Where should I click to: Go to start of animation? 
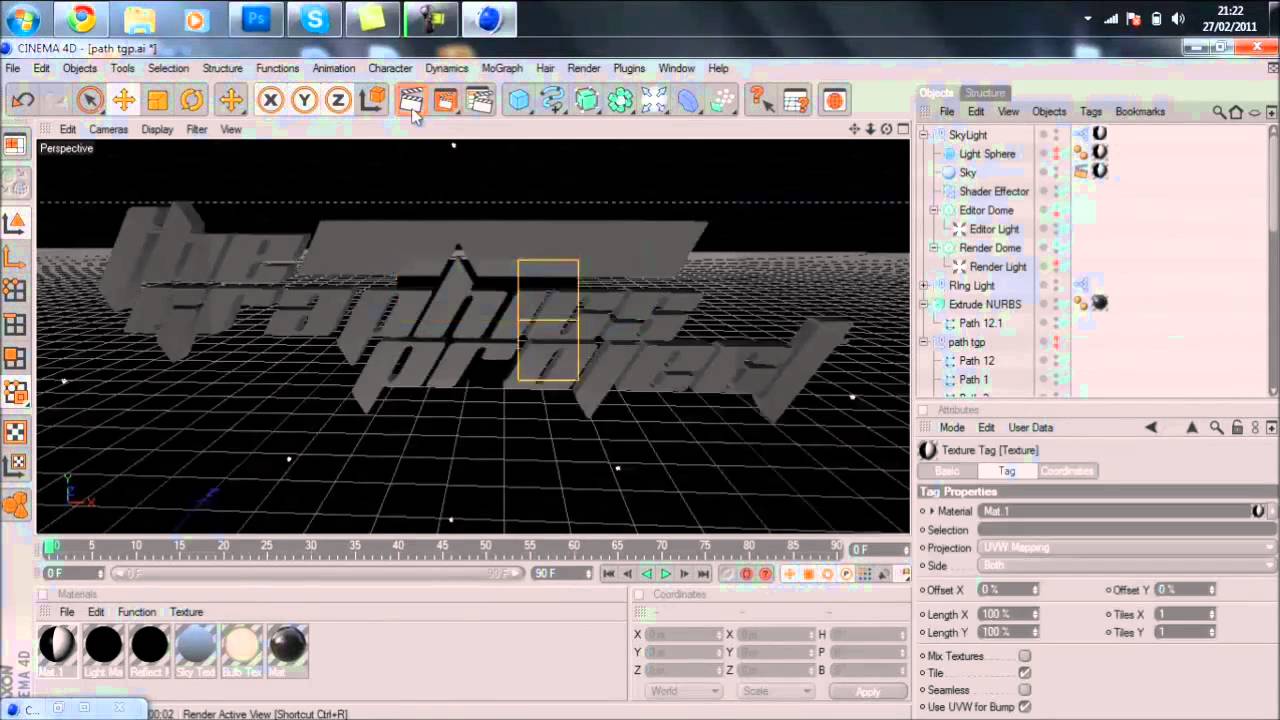pos(608,574)
